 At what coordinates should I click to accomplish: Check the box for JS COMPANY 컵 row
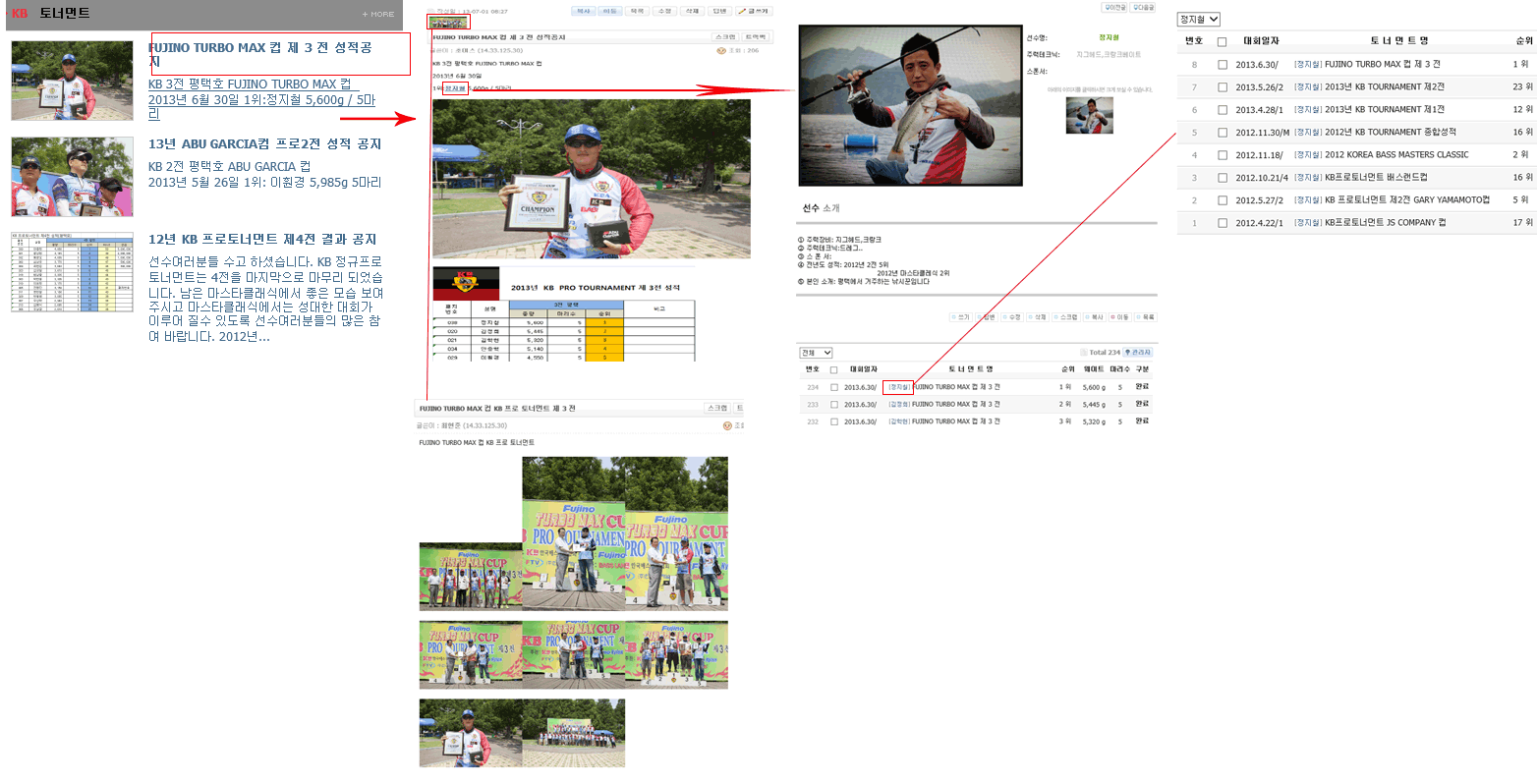click(1223, 223)
